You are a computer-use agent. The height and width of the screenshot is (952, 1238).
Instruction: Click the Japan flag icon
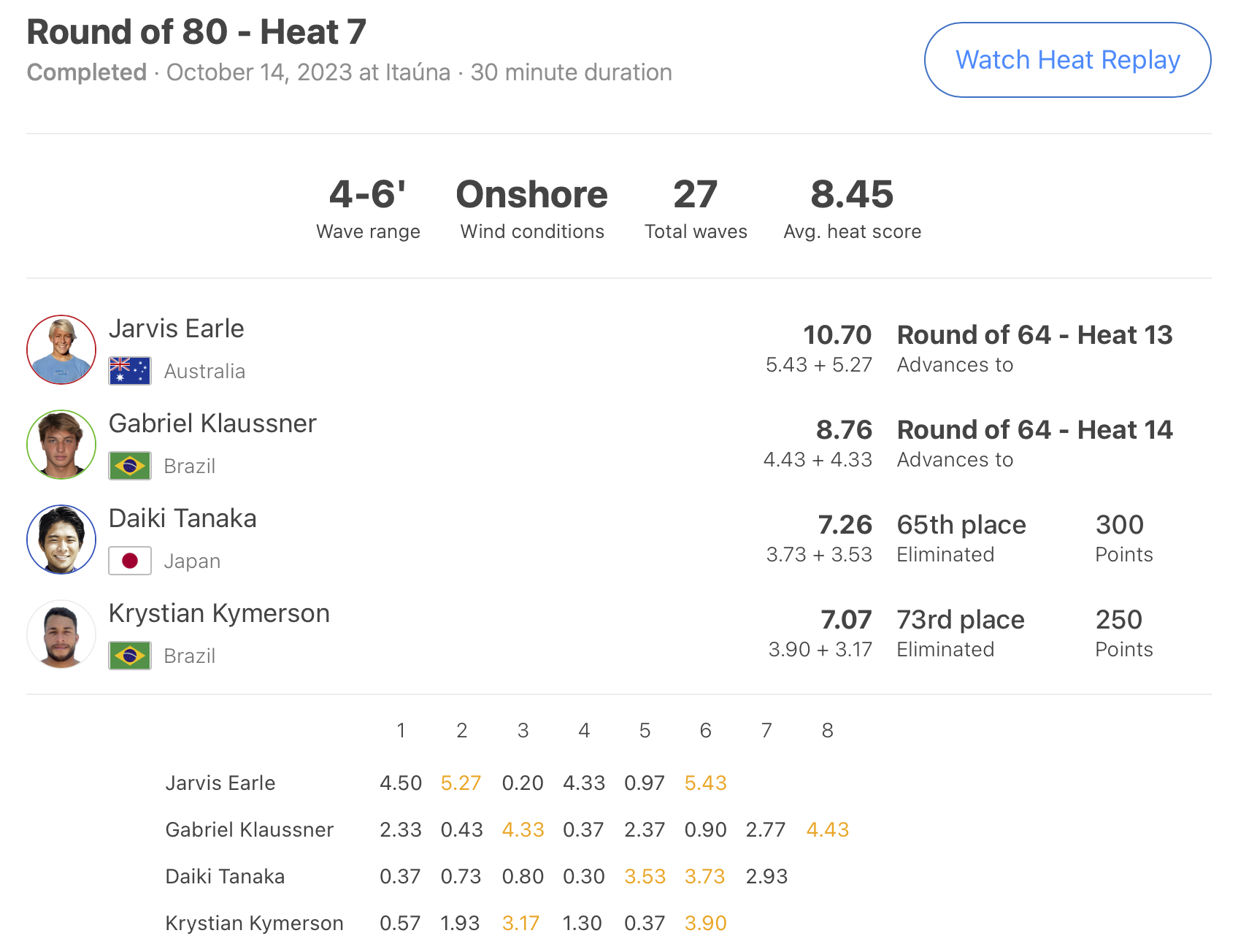tap(130, 561)
